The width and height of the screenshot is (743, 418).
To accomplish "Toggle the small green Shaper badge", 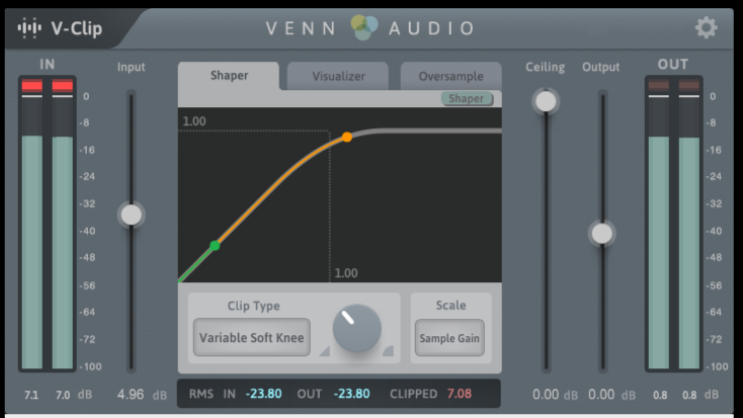I will click(467, 99).
